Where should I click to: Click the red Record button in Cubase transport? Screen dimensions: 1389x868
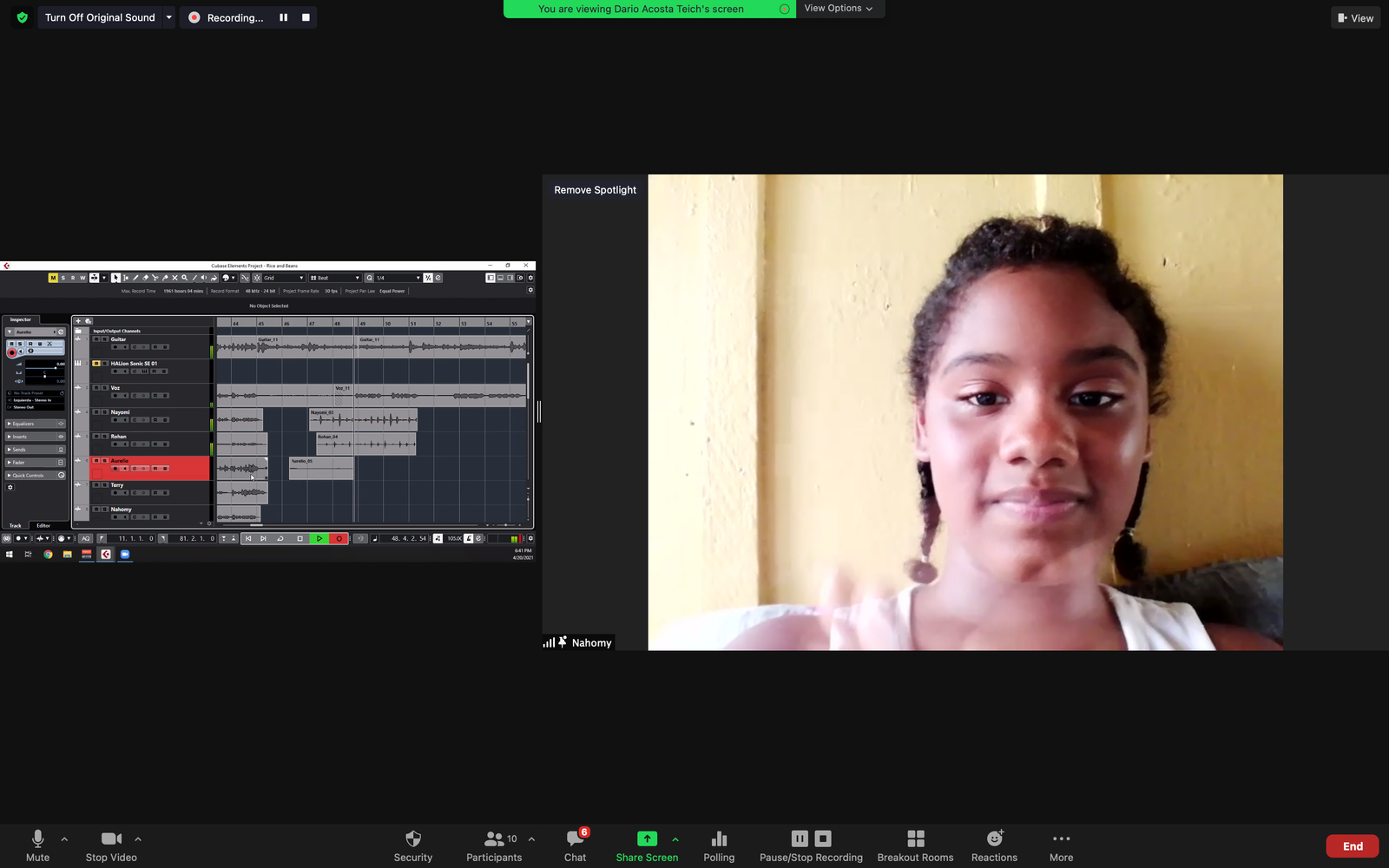339,538
